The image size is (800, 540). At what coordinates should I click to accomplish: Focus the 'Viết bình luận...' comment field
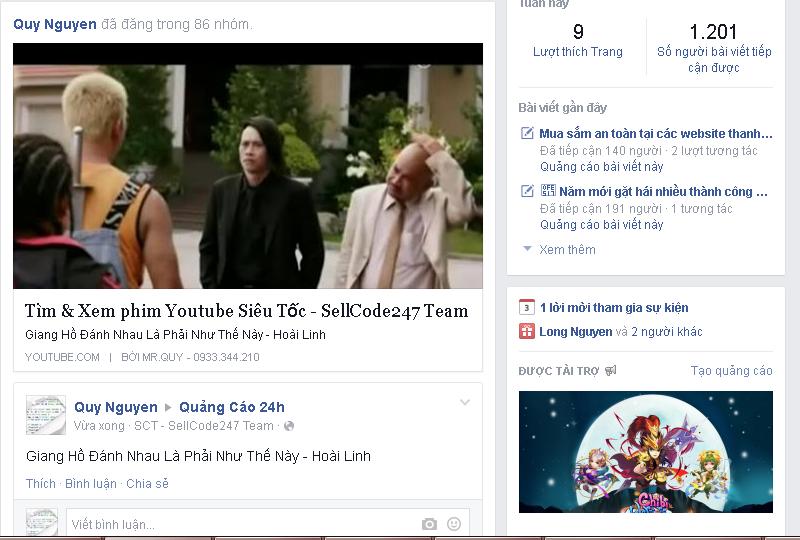click(x=268, y=524)
